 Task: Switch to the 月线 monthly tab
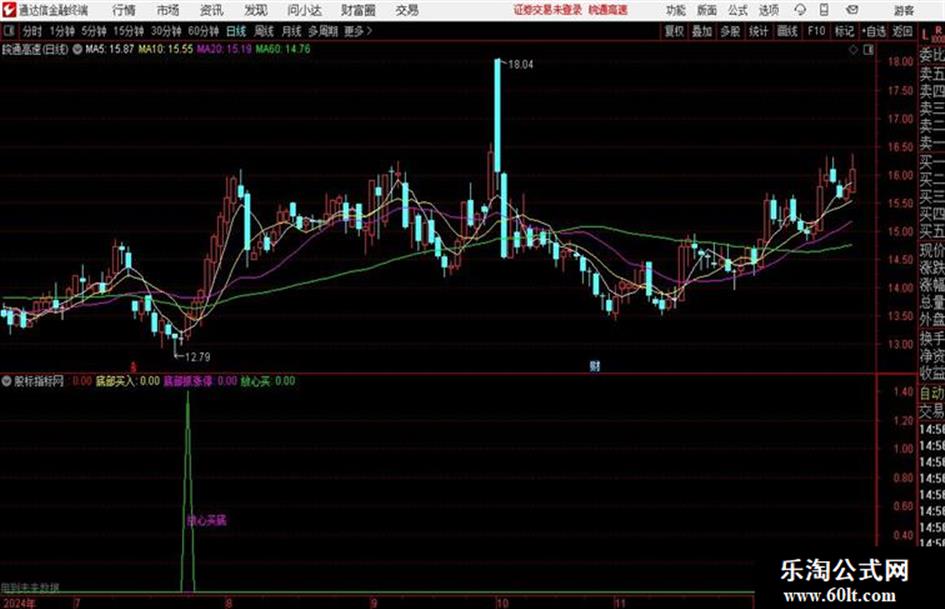292,31
